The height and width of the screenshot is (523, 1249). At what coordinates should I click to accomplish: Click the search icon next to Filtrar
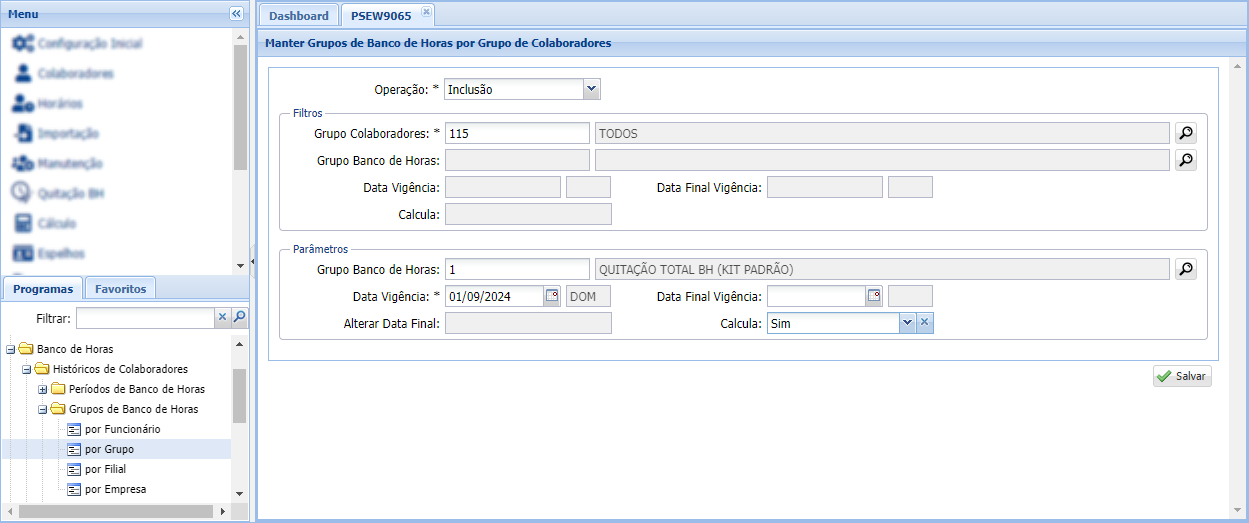click(240, 318)
